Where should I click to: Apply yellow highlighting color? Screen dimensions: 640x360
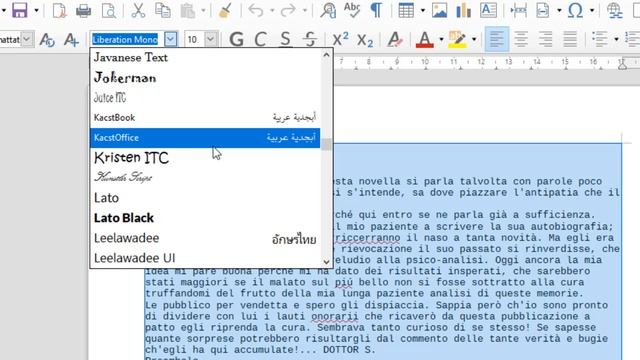coord(457,40)
